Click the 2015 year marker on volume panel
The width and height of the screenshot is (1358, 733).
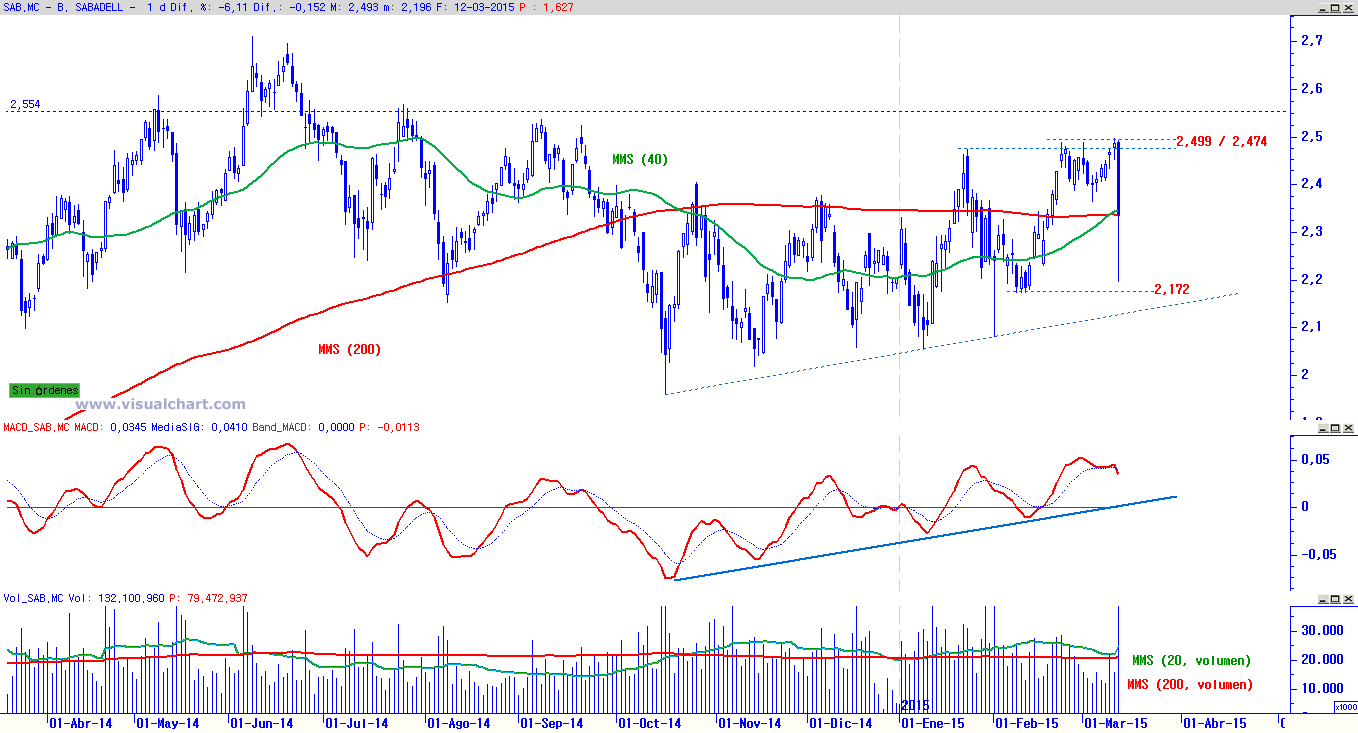[916, 705]
